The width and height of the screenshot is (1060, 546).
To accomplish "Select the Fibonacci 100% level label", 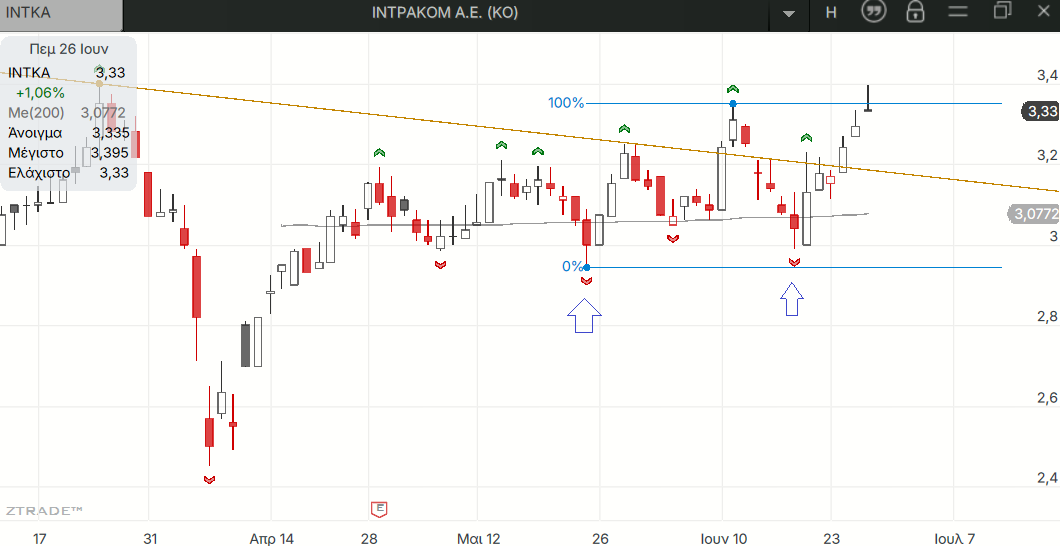I will (x=566, y=103).
